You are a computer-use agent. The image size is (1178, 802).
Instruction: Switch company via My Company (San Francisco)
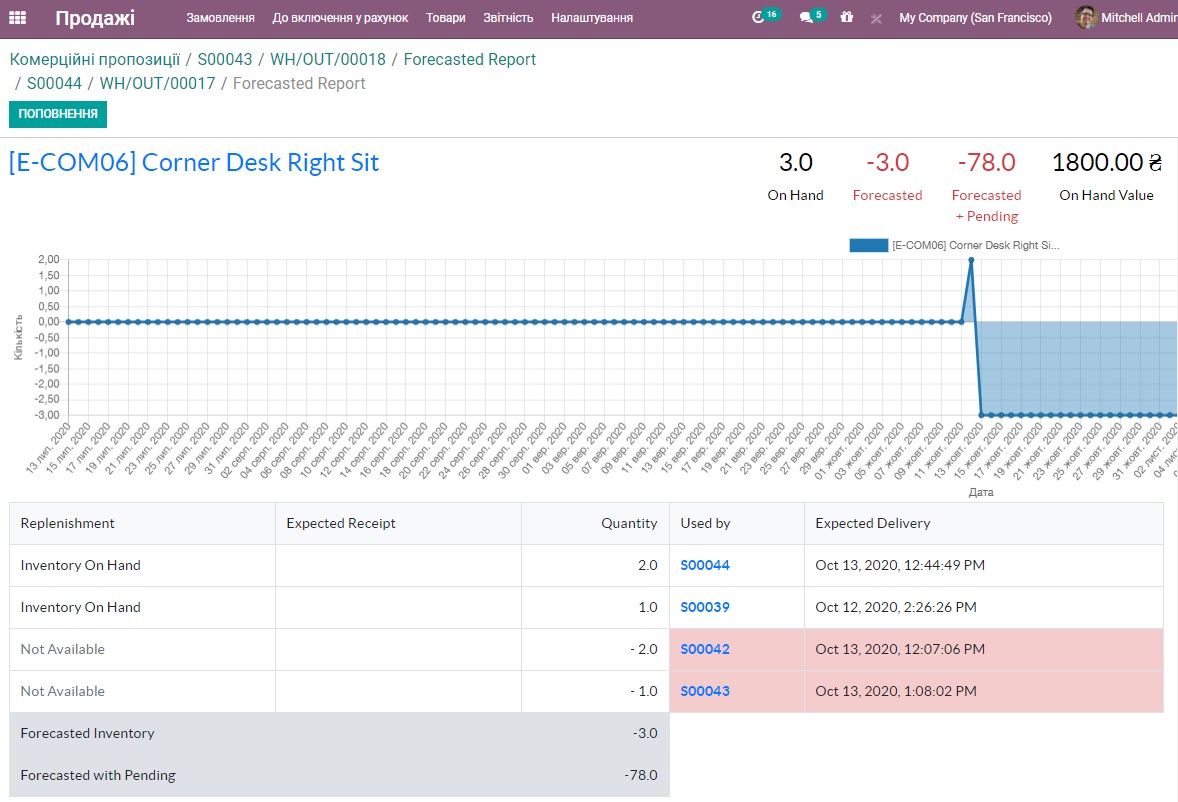click(975, 18)
